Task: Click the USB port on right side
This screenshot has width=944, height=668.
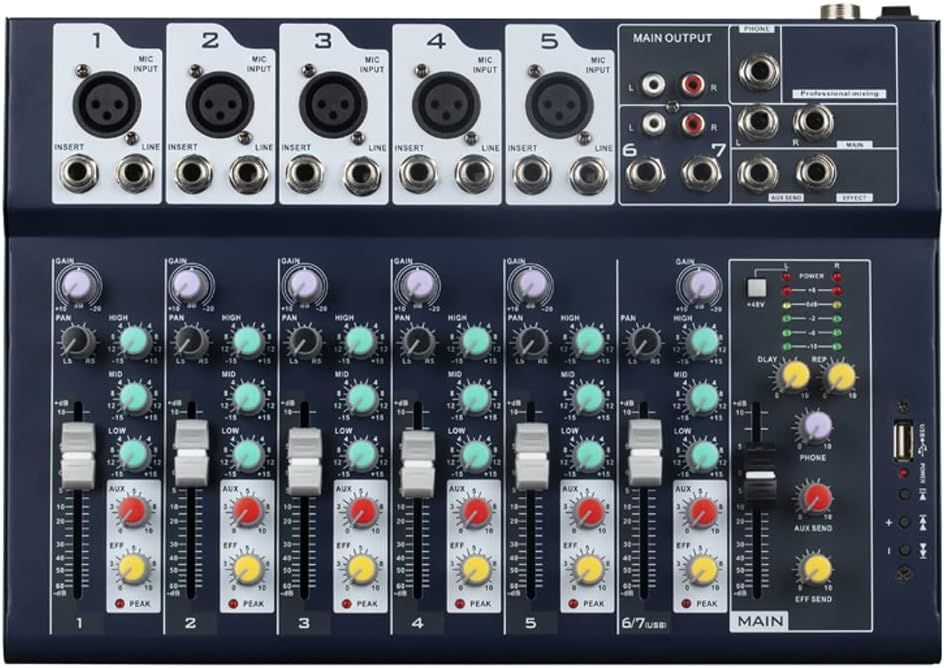Action: click(x=905, y=442)
